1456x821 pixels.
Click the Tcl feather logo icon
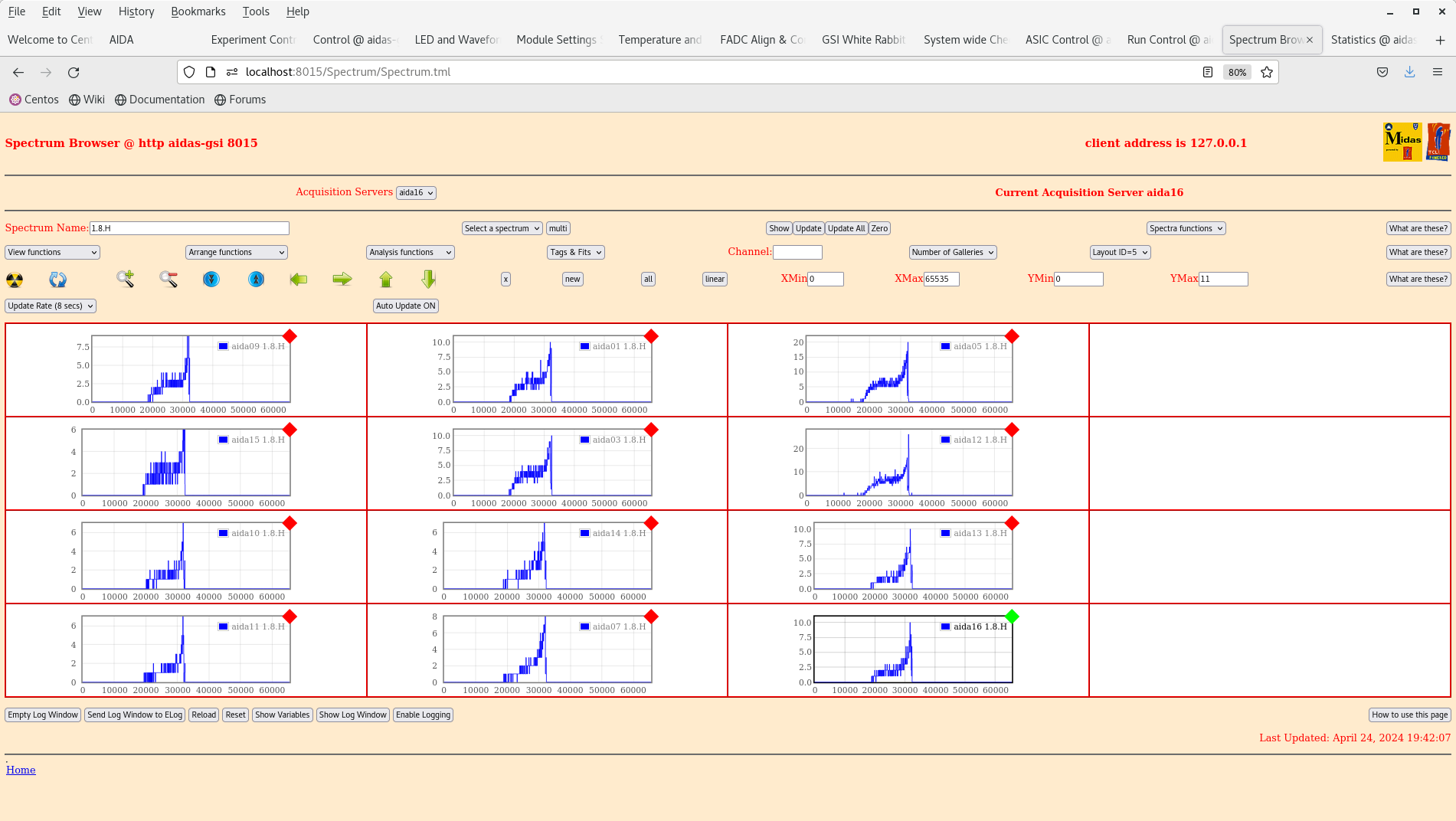pyautogui.click(x=1438, y=142)
